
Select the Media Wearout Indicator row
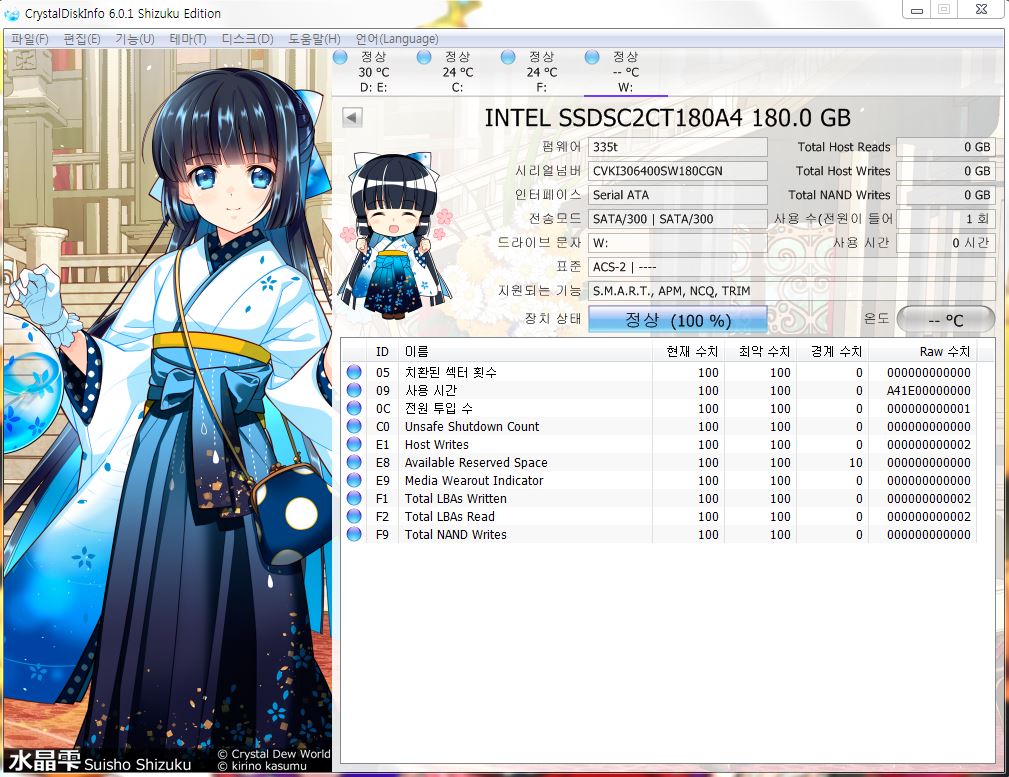[x=659, y=480]
